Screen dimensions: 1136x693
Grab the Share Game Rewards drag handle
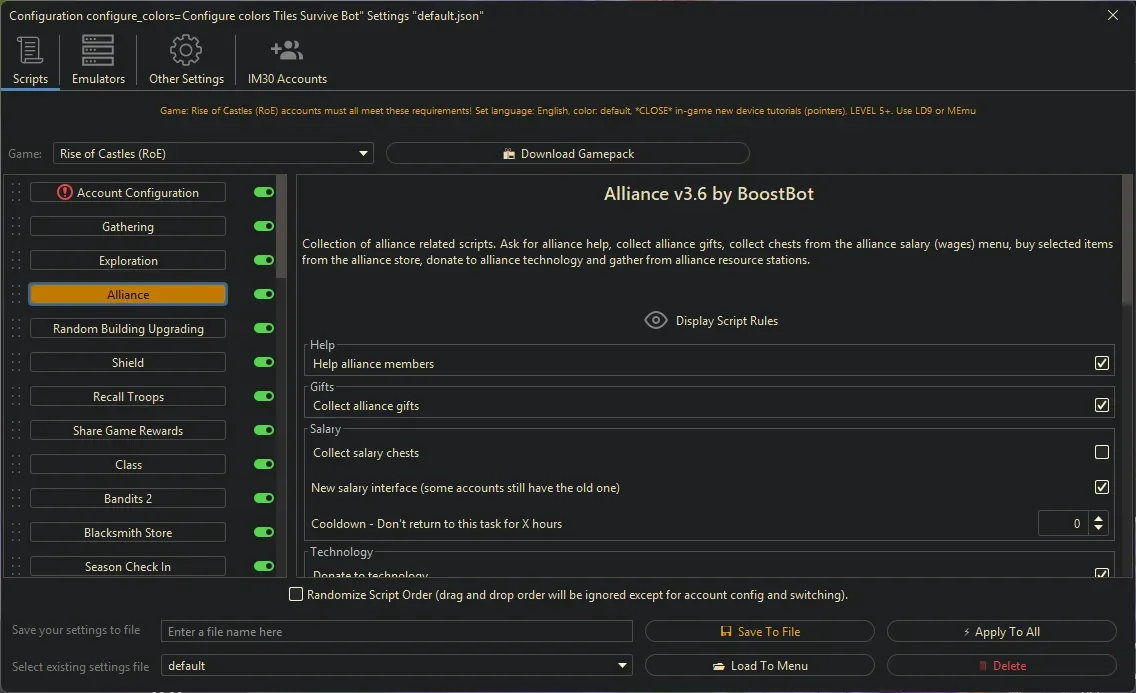pyautogui.click(x=16, y=431)
